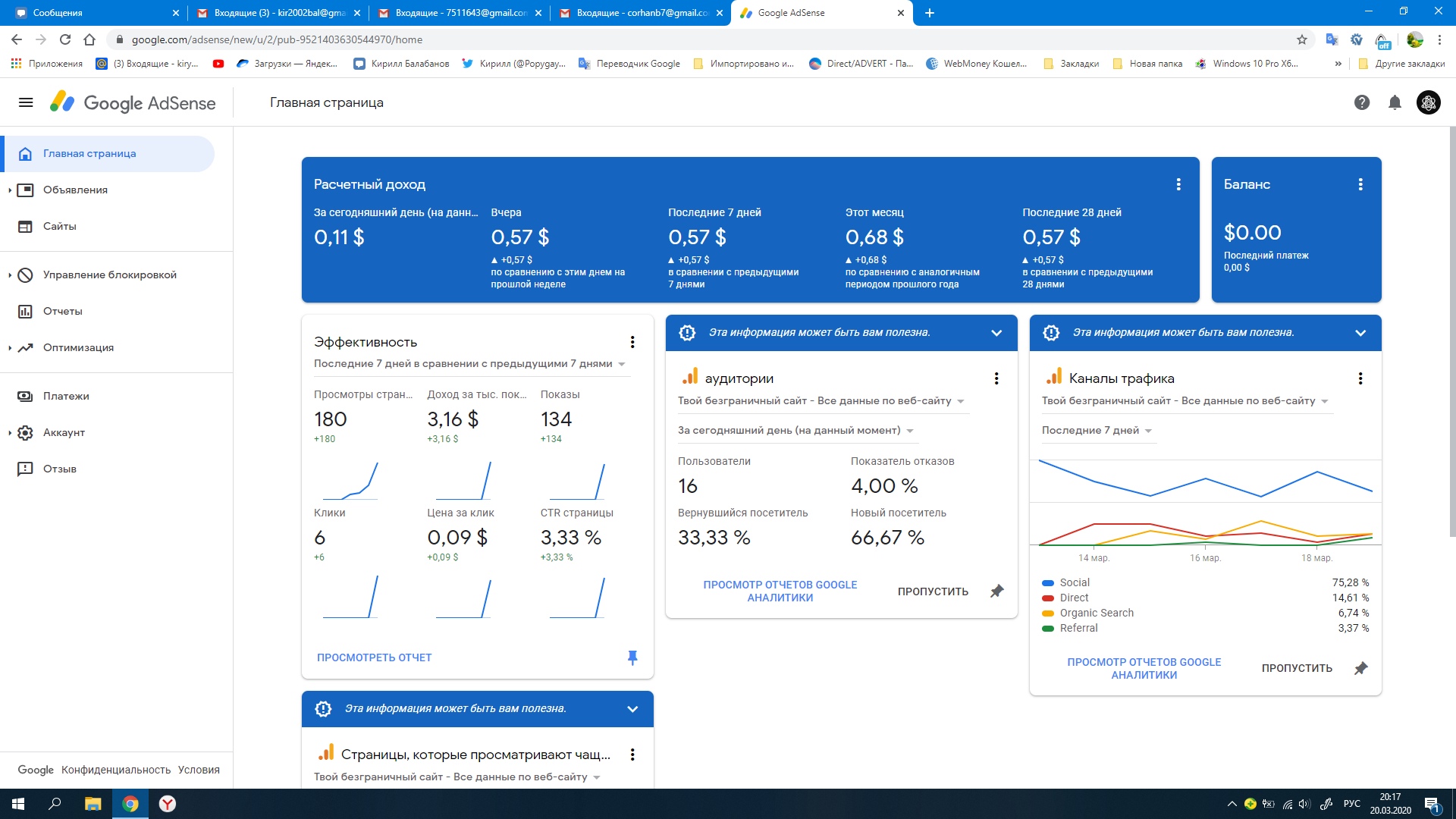Click ПРОСМОТР ОТЧЕТОВ GOOGLE АНАЛИТИКИ in аудитории
This screenshot has height=819, width=1456.
click(x=780, y=591)
